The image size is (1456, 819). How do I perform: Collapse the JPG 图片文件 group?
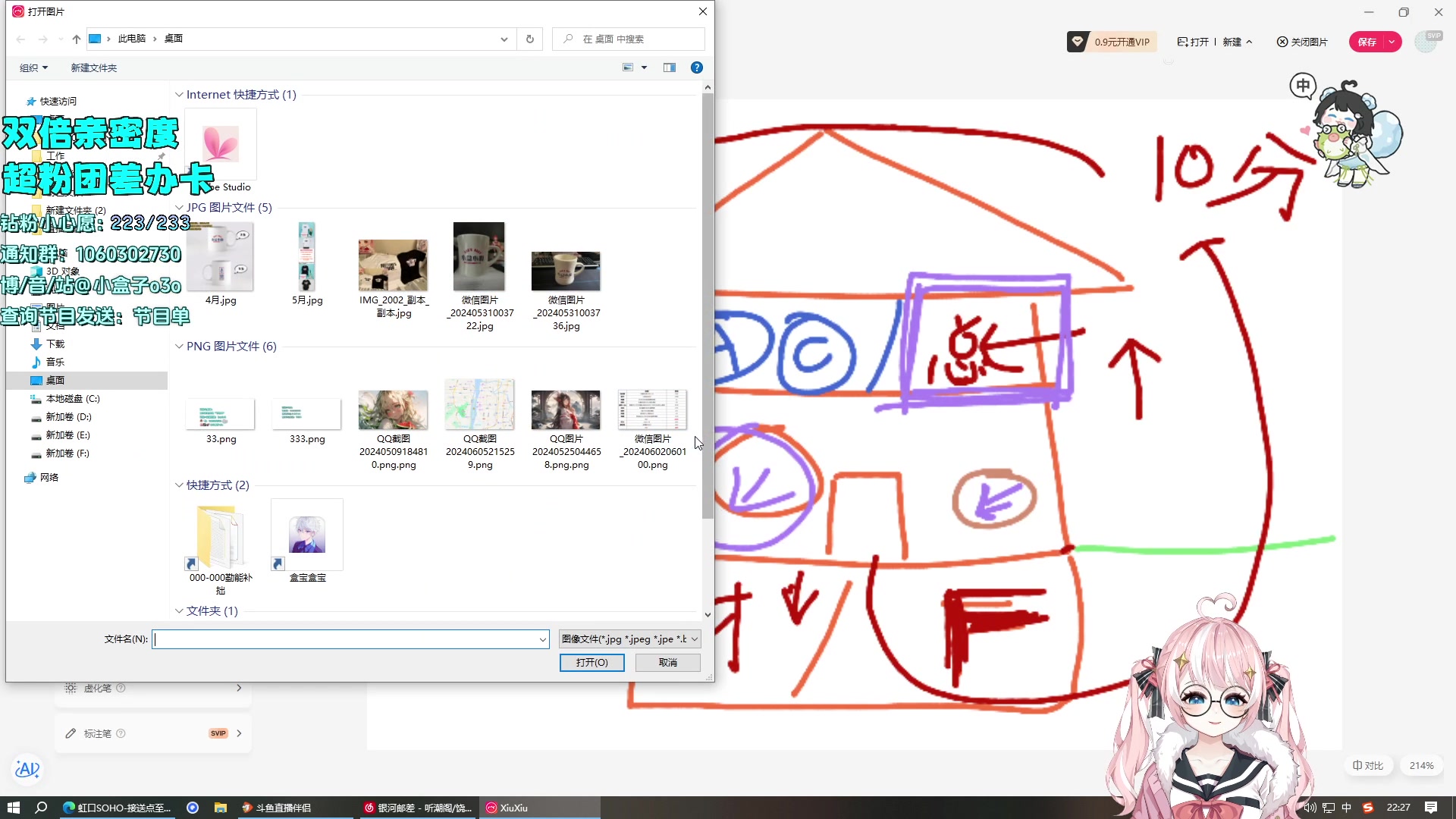click(x=179, y=208)
